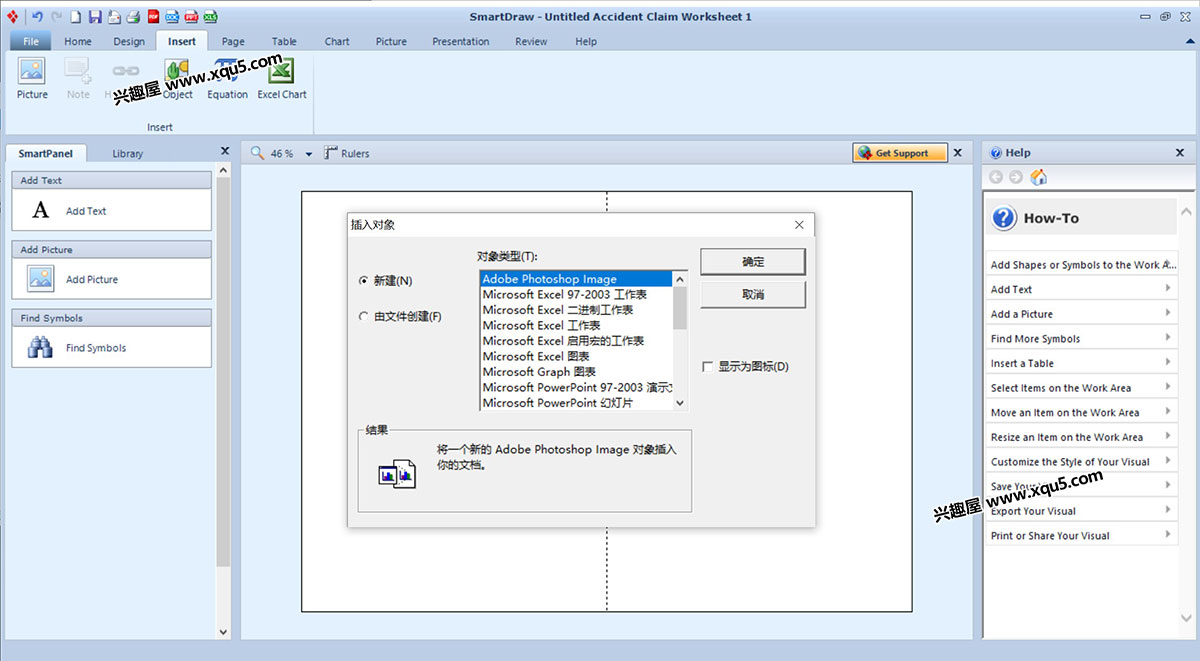Click the SmartDraw red logo icon
This screenshot has height=661, width=1200.
(x=13, y=16)
